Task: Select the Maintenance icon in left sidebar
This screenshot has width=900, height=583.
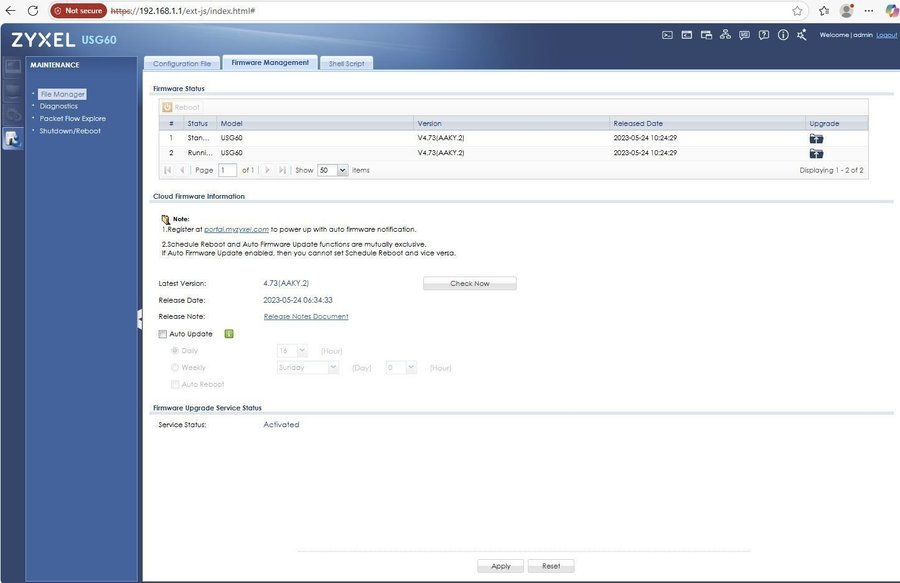Action: tap(12, 139)
